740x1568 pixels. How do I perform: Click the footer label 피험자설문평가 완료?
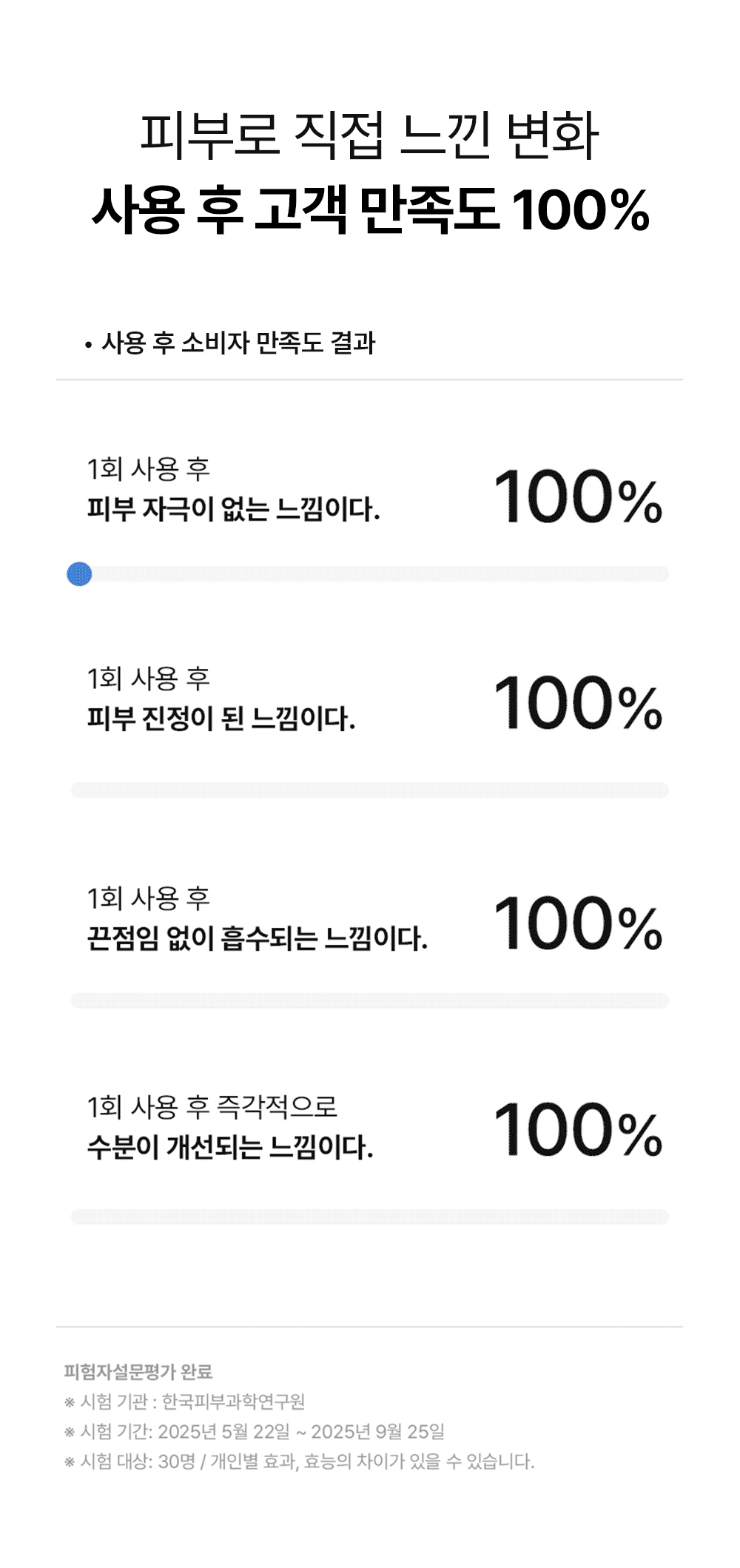[x=138, y=1371]
